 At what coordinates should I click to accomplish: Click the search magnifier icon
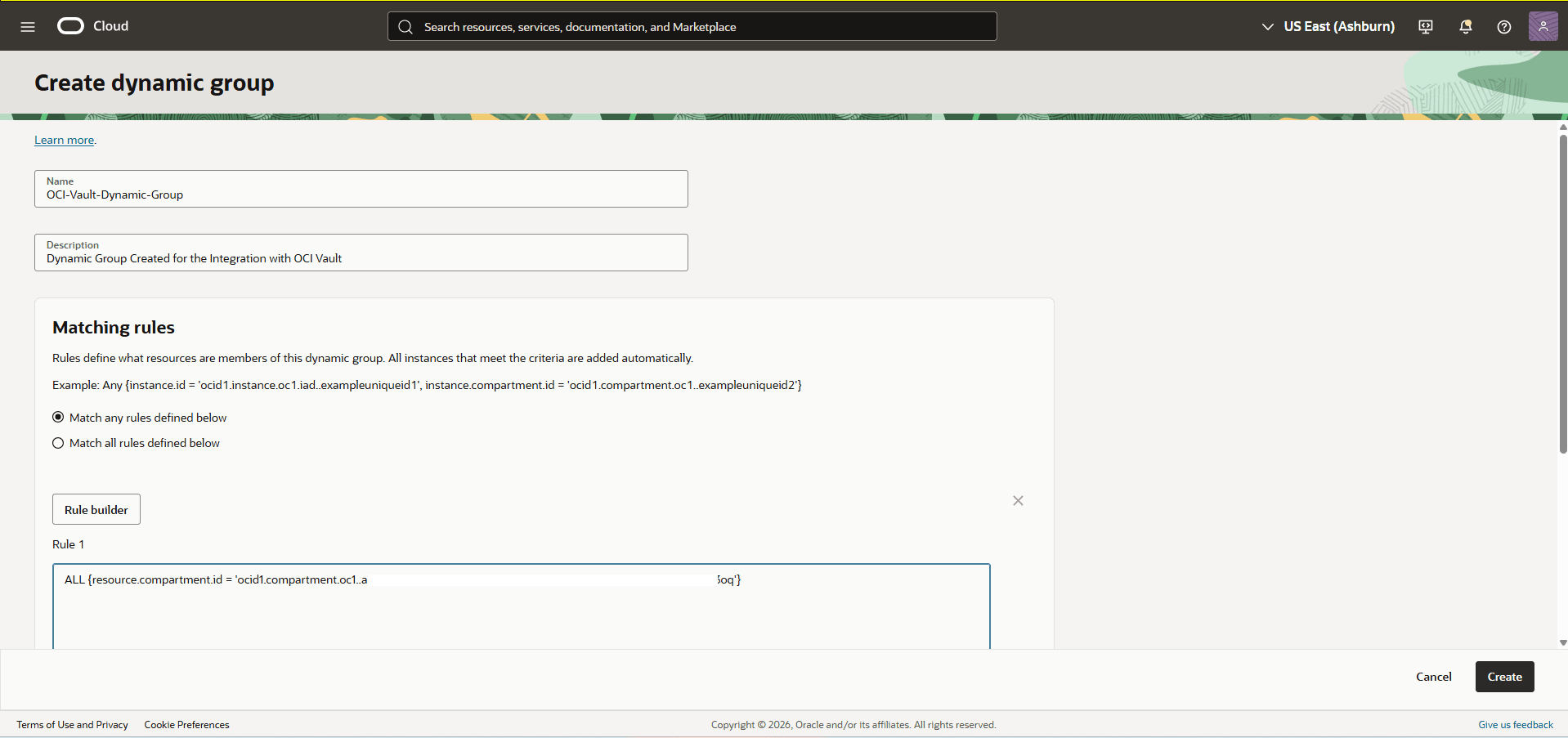405,27
